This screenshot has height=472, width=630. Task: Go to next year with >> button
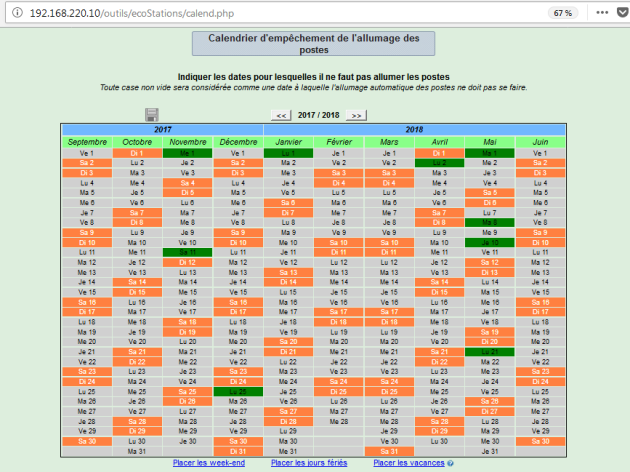coord(356,116)
